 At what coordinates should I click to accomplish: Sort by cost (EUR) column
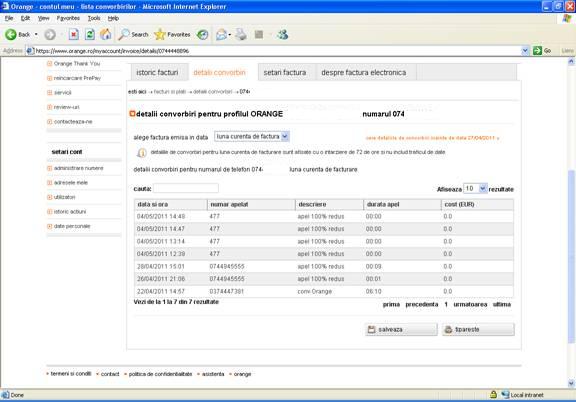coord(478,204)
